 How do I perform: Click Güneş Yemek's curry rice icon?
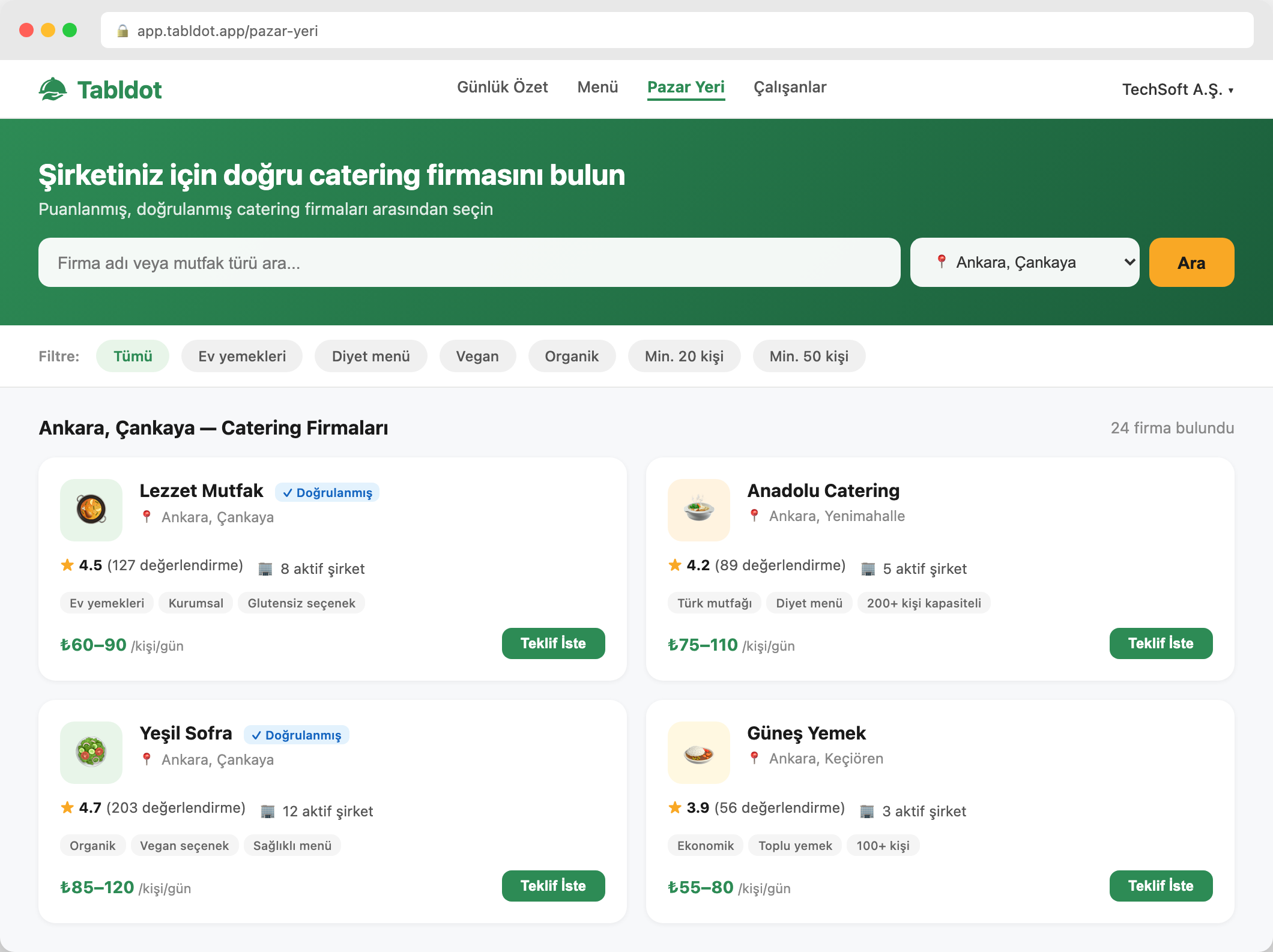click(698, 752)
